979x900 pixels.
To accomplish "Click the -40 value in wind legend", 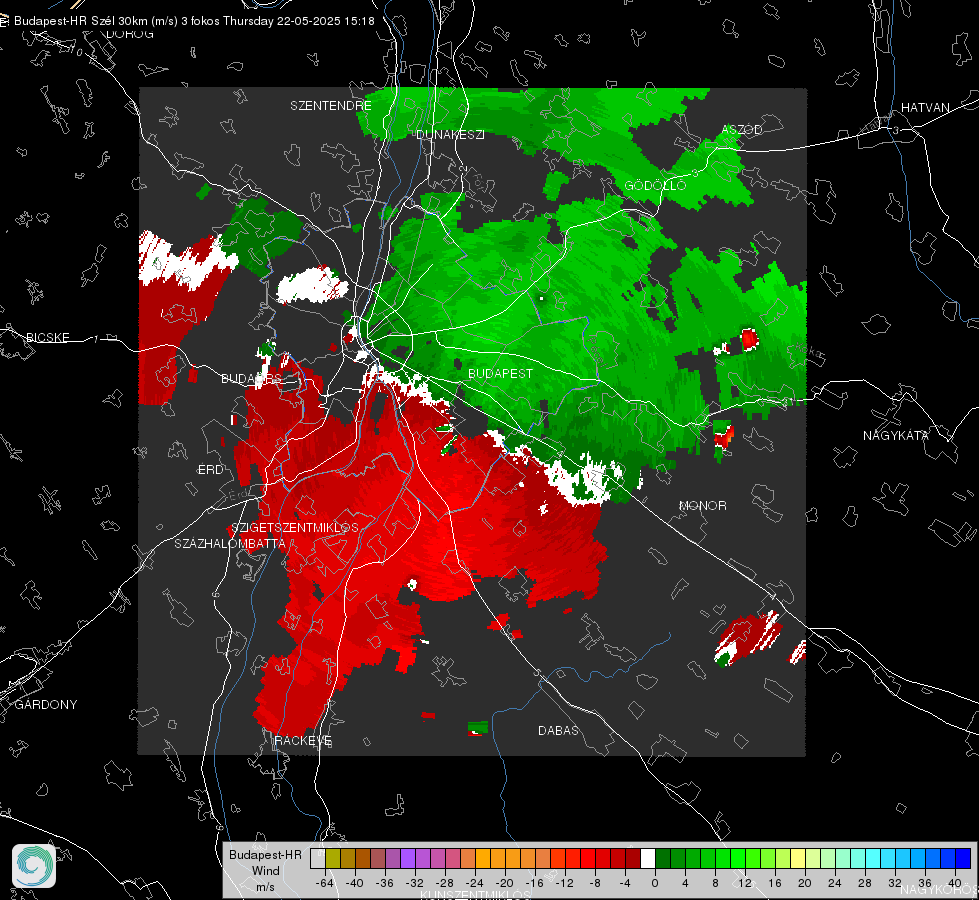I will (355, 883).
